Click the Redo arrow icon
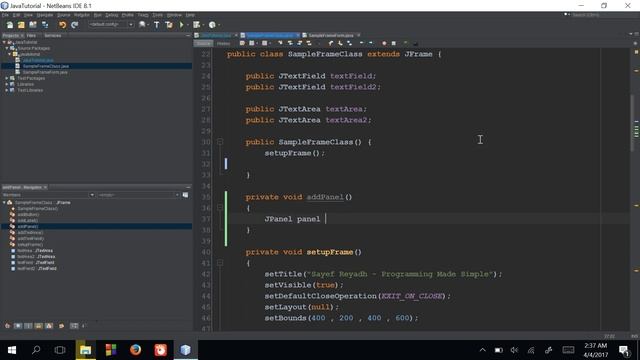 click(x=74, y=25)
